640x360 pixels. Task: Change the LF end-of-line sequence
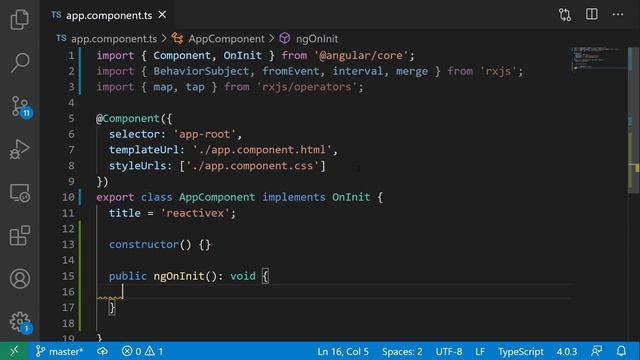480,351
